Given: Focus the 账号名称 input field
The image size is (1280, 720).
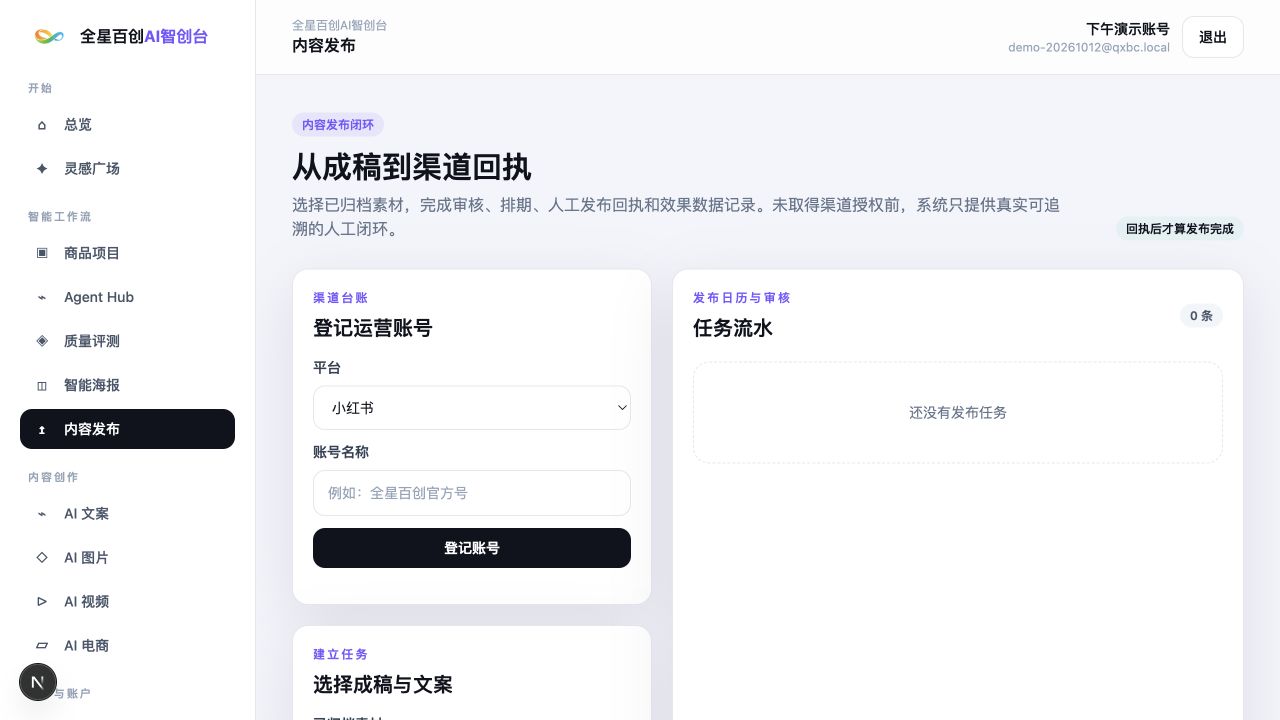Looking at the screenshot, I should 472,493.
